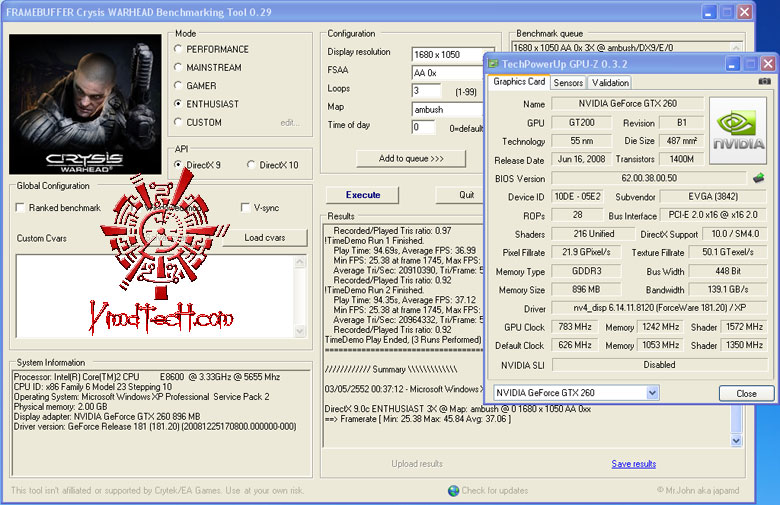Image resolution: width=780 pixels, height=505 pixels.
Task: Open the Map dropdown showing ambush
Action: [448, 109]
